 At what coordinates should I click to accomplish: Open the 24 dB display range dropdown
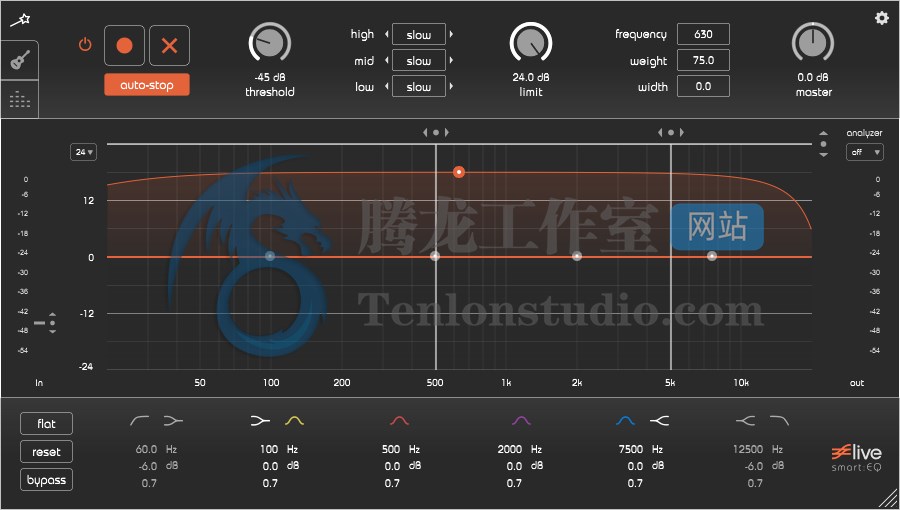click(x=84, y=152)
